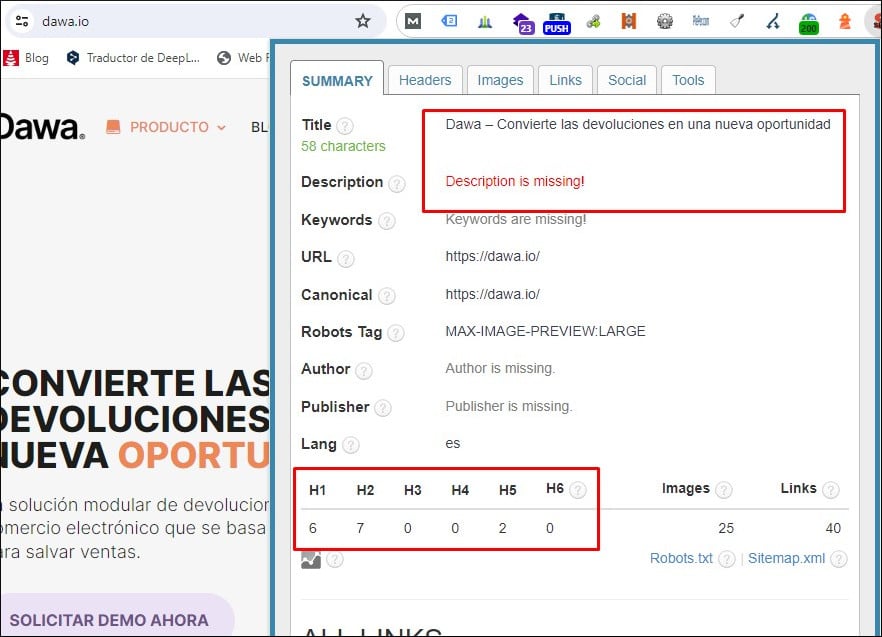This screenshot has height=637, width=882.
Task: Click the H5 count value 2
Action: 502,528
